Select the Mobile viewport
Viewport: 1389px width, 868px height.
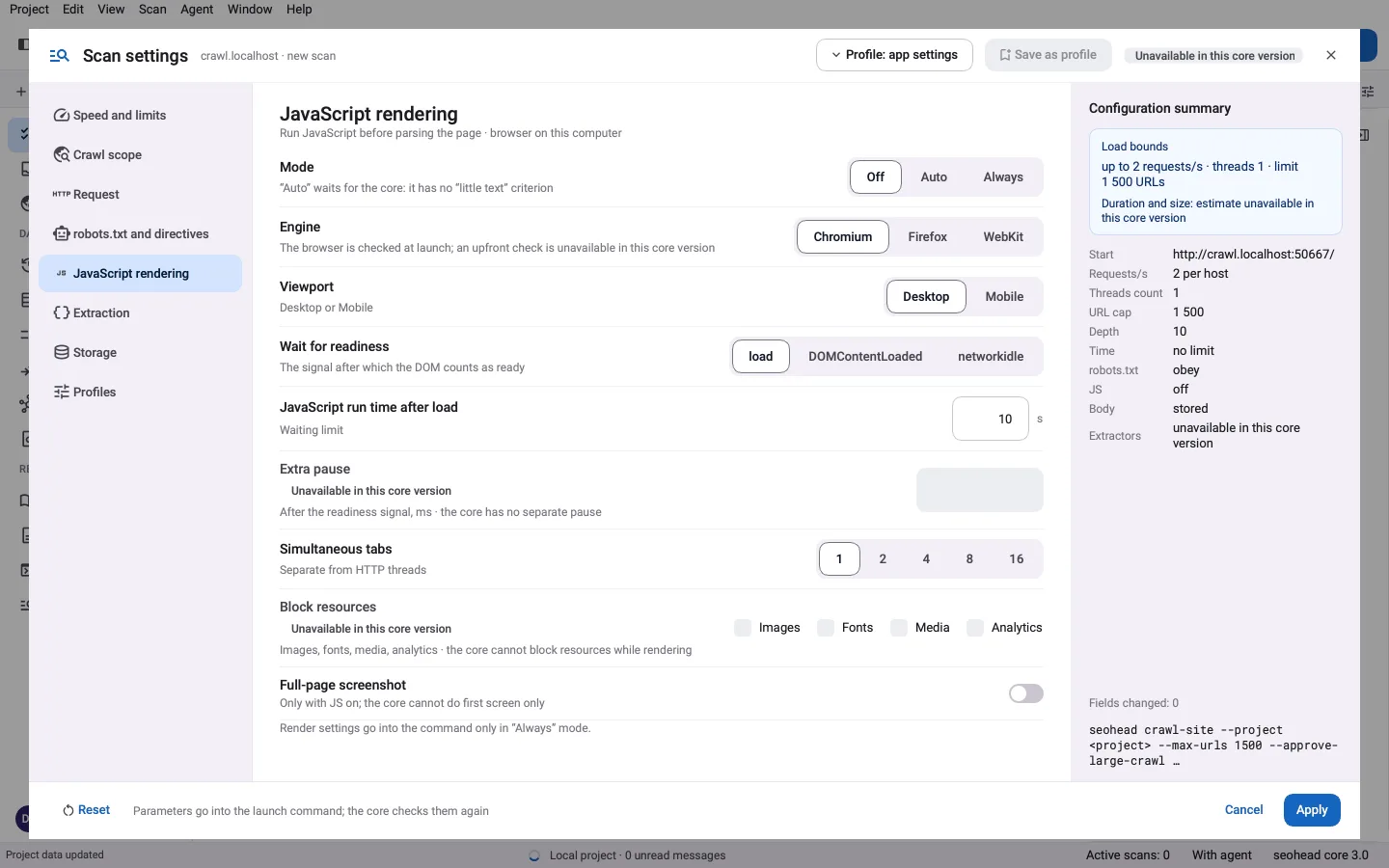[x=1004, y=297]
